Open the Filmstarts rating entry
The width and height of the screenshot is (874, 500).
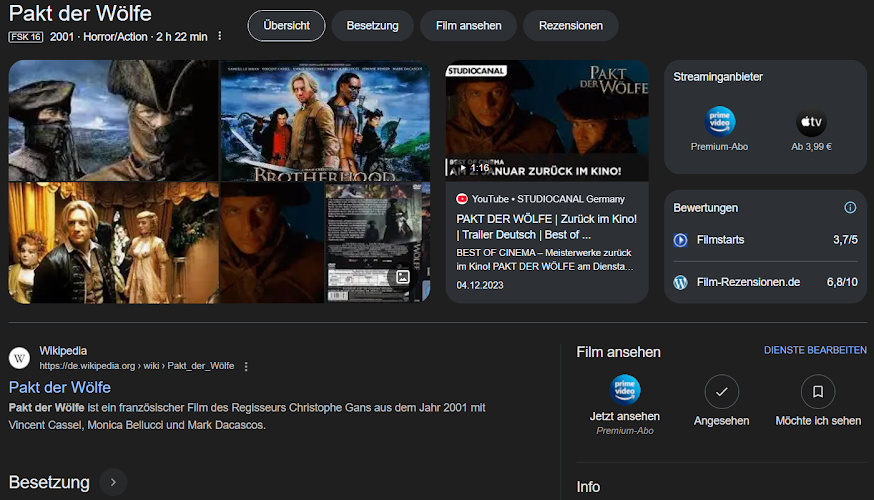(765, 240)
